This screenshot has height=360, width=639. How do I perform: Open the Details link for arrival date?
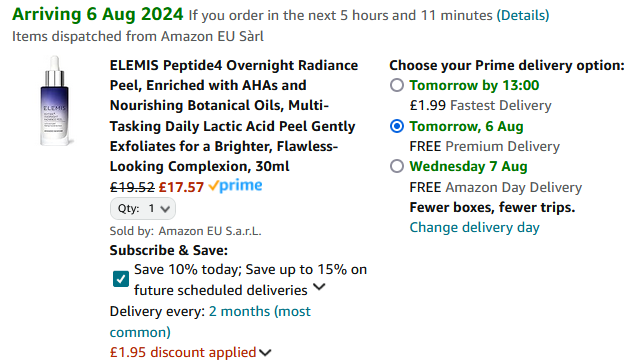point(523,15)
